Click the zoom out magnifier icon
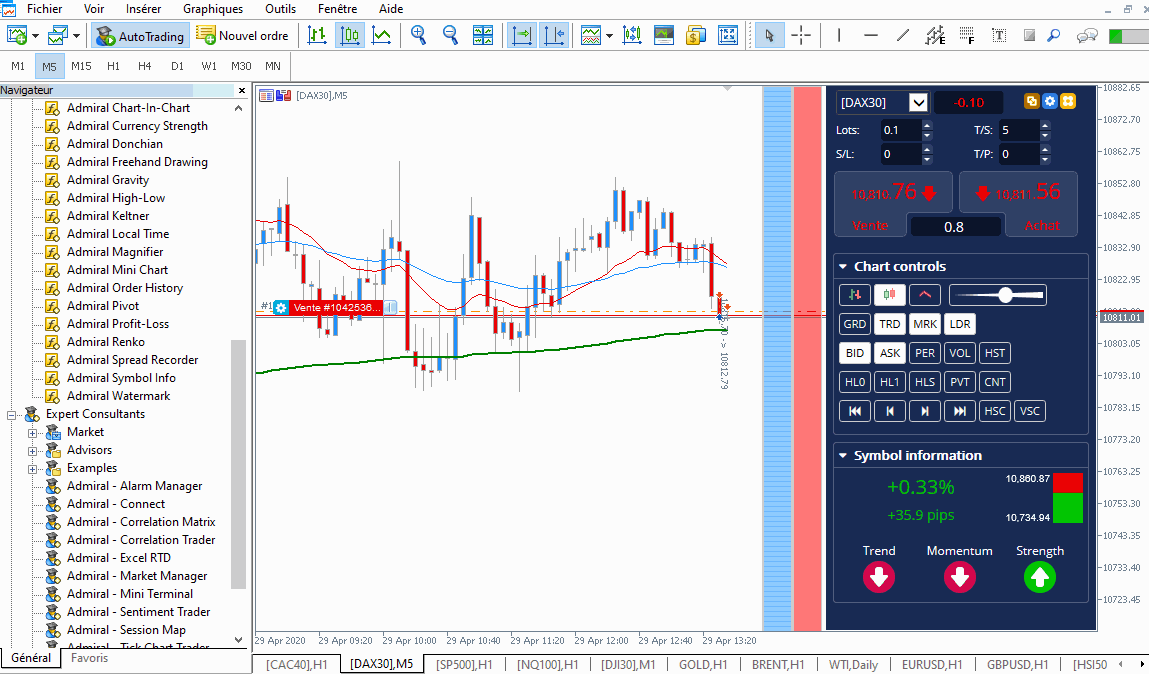This screenshot has height=674, width=1149. click(450, 36)
